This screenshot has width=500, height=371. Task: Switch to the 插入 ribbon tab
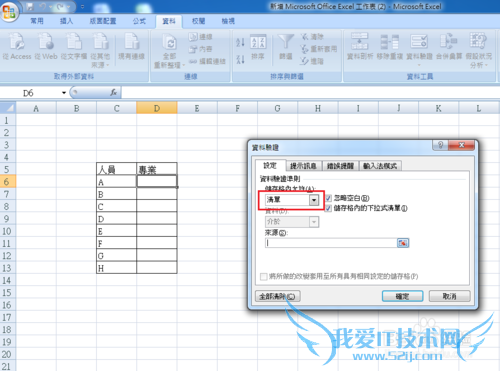pos(66,21)
